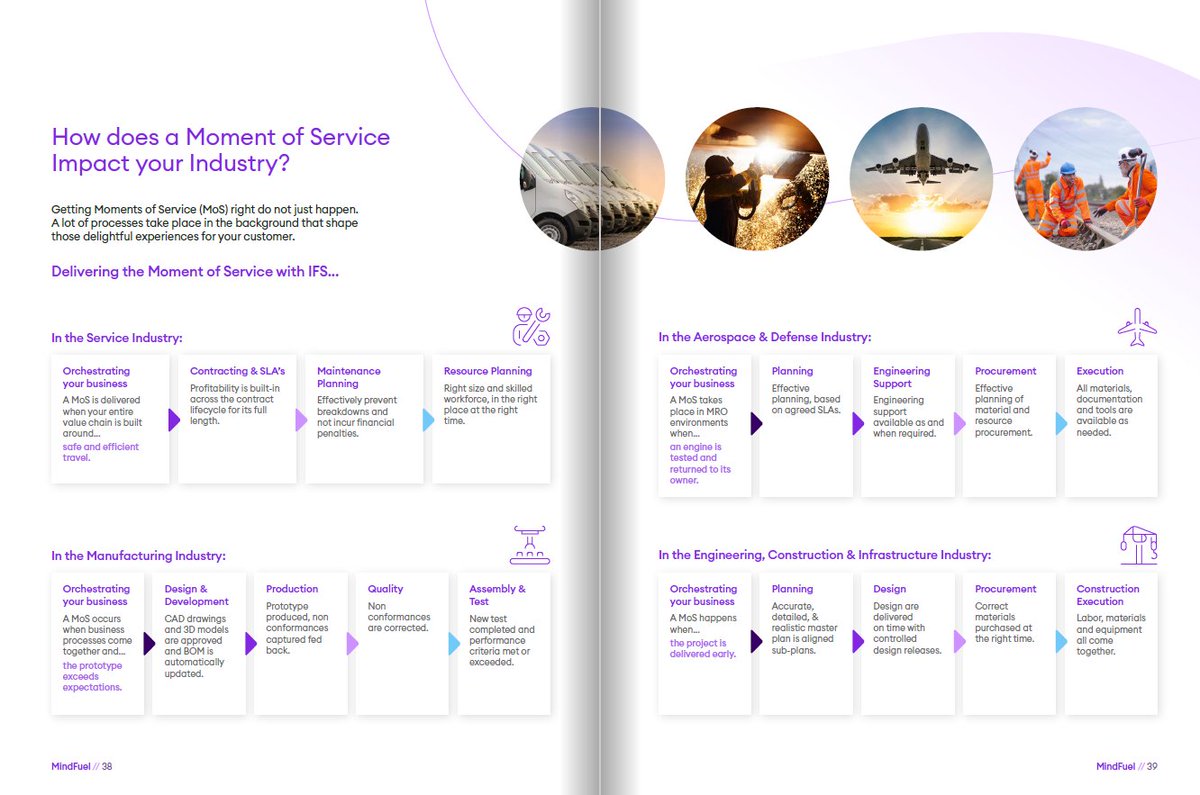The height and width of the screenshot is (795, 1200).
Task: Select arrow between Contracting & SLA's and Maintenance Planning
Action: pos(301,420)
